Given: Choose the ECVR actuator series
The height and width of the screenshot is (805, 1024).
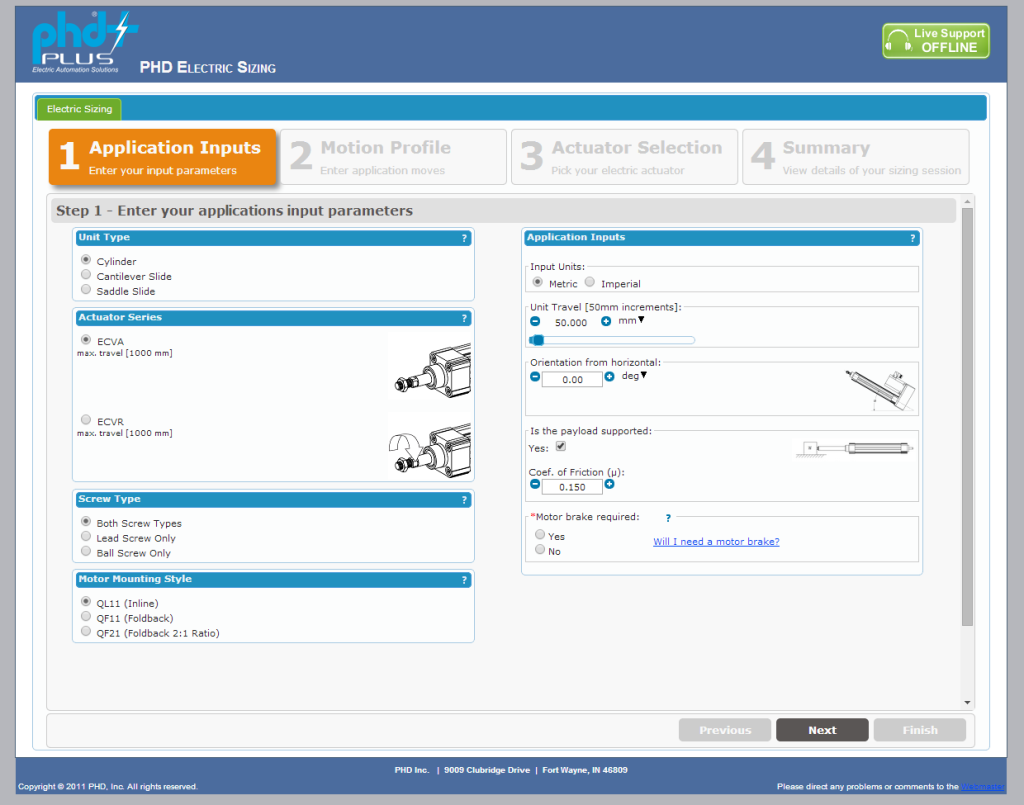Looking at the screenshot, I should point(86,419).
